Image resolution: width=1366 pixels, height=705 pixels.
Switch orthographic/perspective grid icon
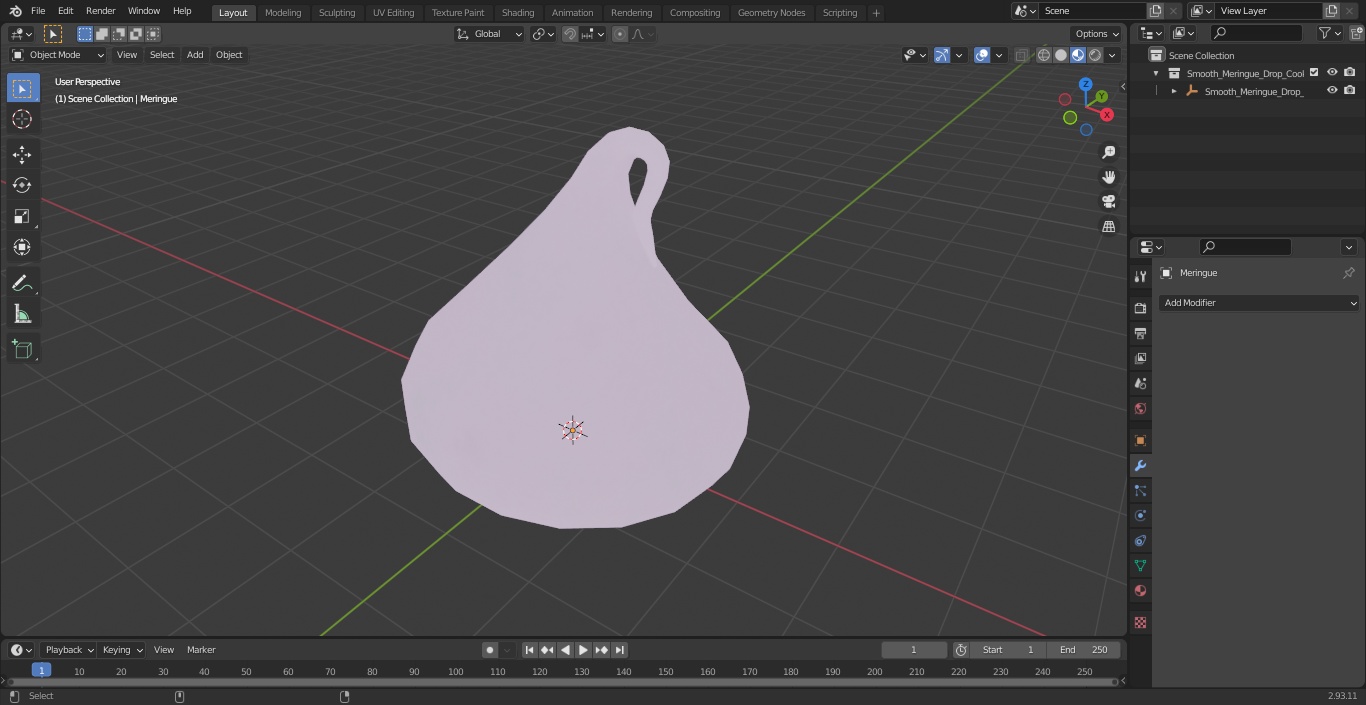[x=1108, y=227]
